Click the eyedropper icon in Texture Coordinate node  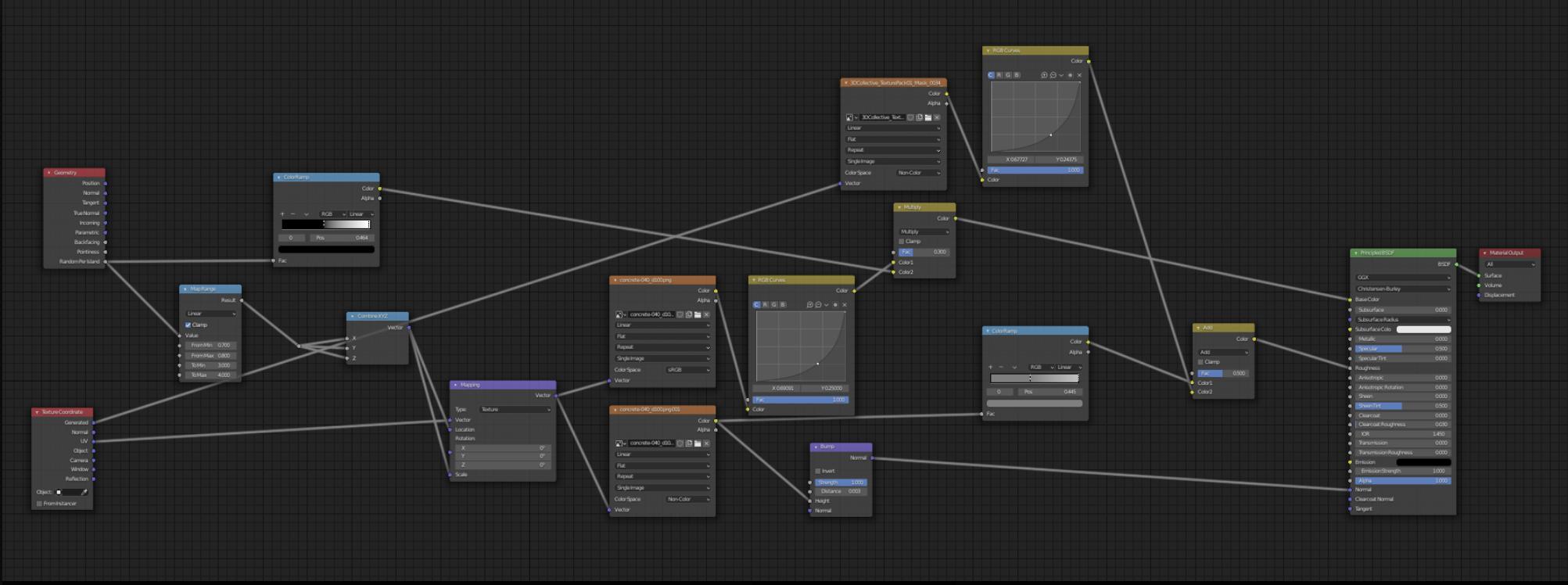84,492
